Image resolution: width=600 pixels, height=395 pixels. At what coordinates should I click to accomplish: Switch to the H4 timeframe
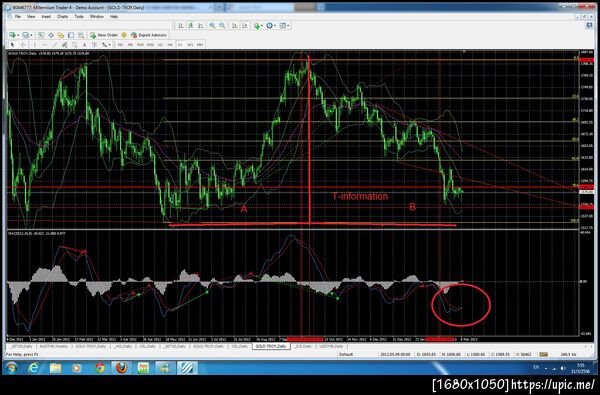point(170,45)
